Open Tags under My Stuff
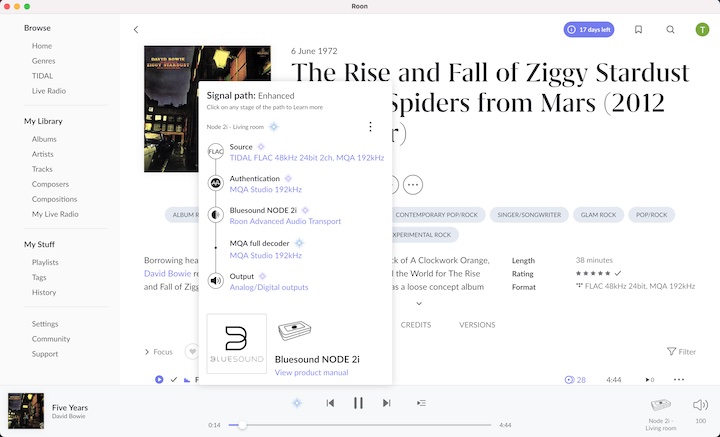 tap(39, 277)
